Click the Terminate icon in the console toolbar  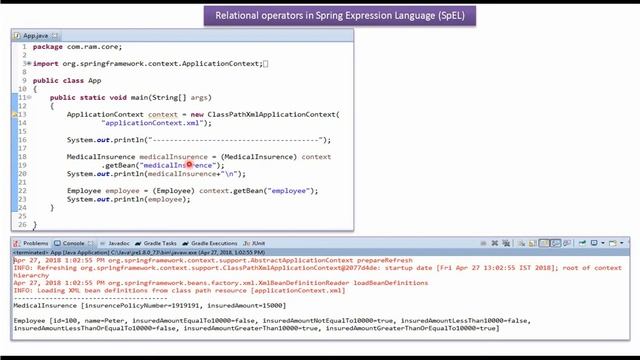483,243
